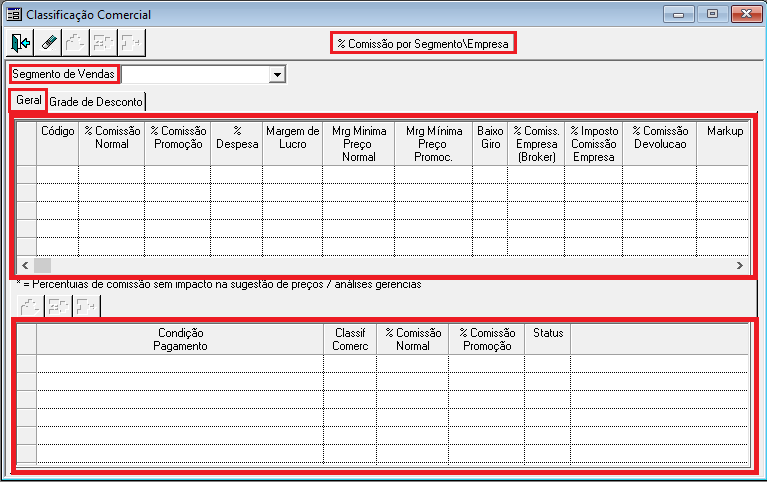Open the Segmento de Vendas dropdown

tap(277, 75)
